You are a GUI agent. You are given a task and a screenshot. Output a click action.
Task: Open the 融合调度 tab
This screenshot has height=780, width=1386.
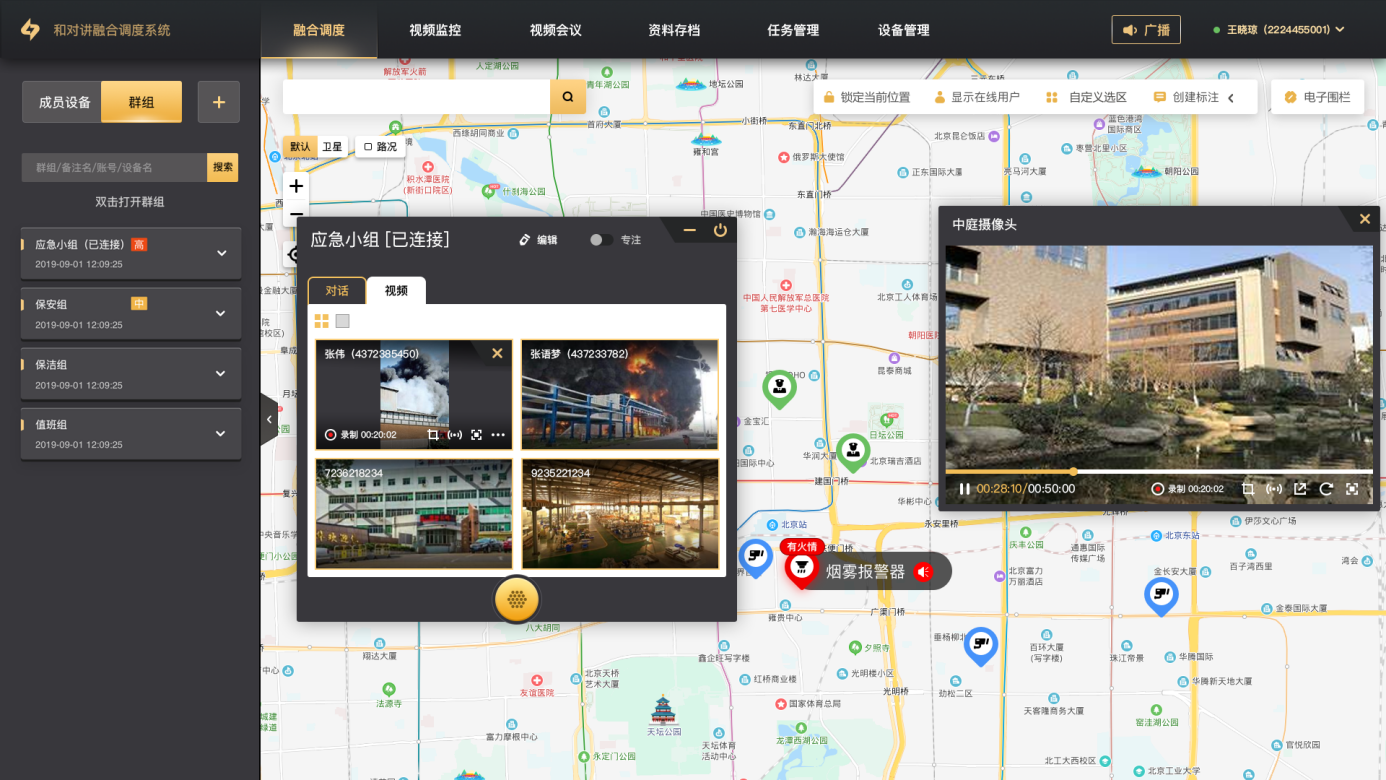pyautogui.click(x=319, y=30)
